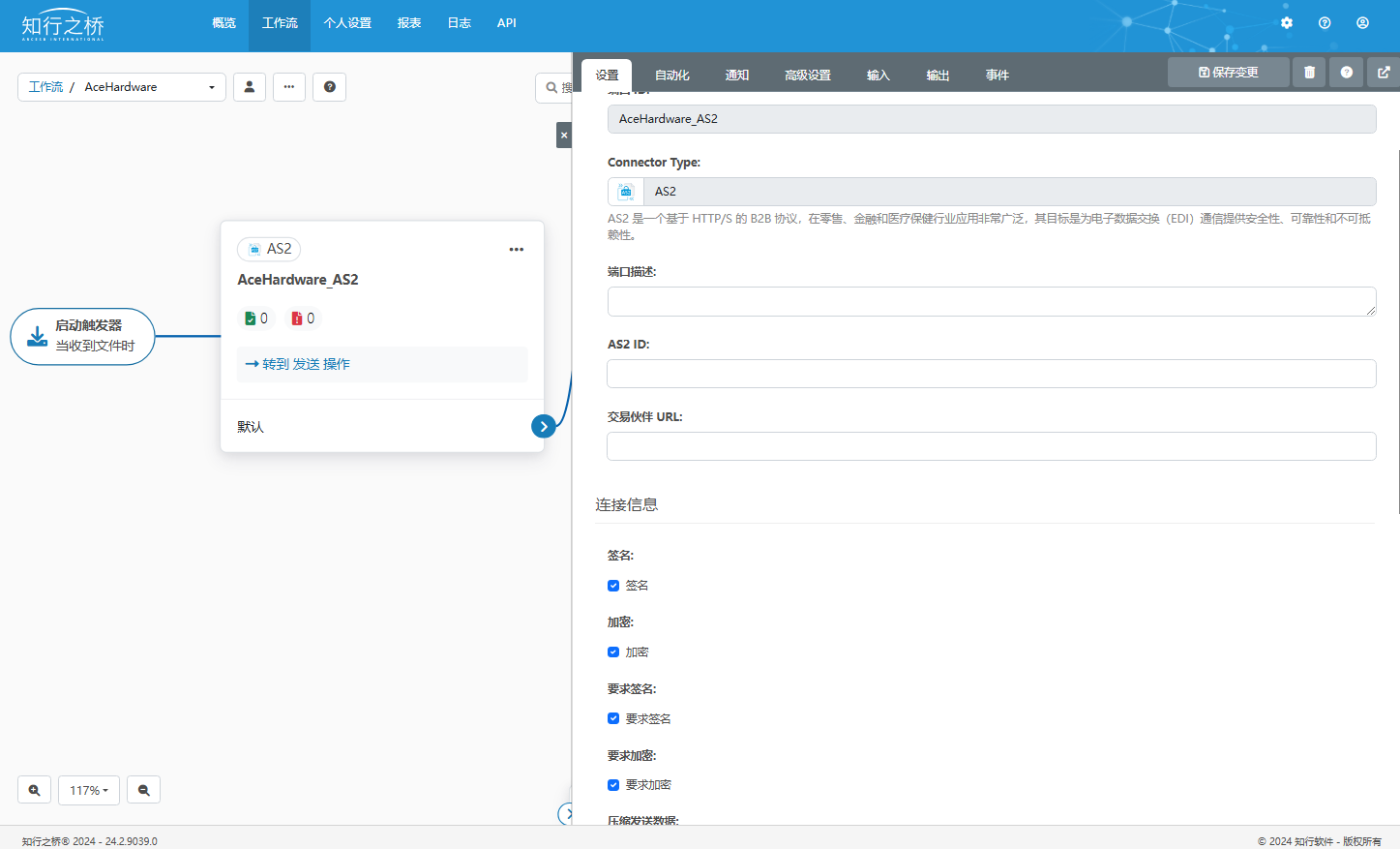Zoom out on the workflow canvas
Screen dimensions: 1400x849
click(x=144, y=790)
